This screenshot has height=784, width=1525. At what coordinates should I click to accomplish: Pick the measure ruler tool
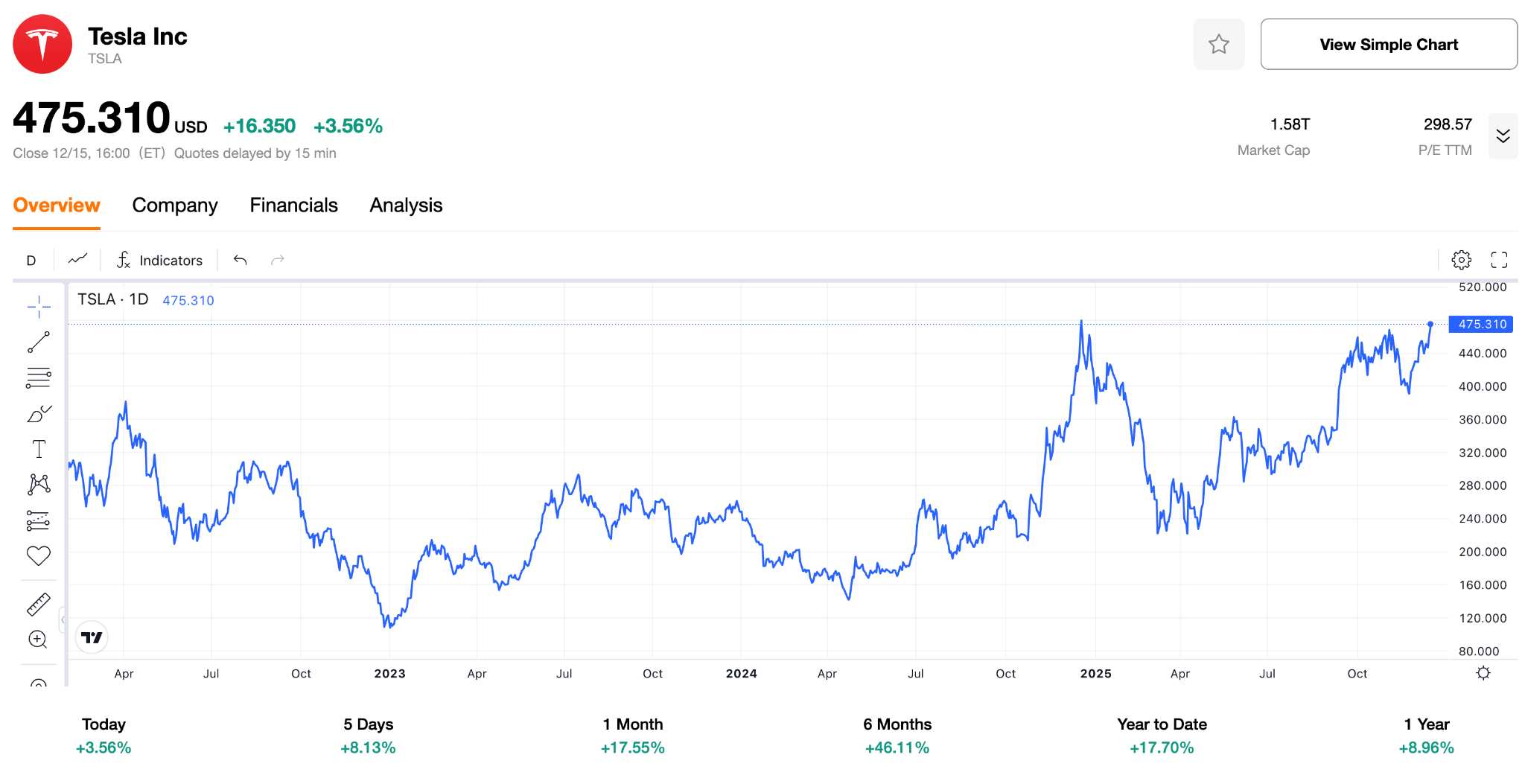pos(39,605)
